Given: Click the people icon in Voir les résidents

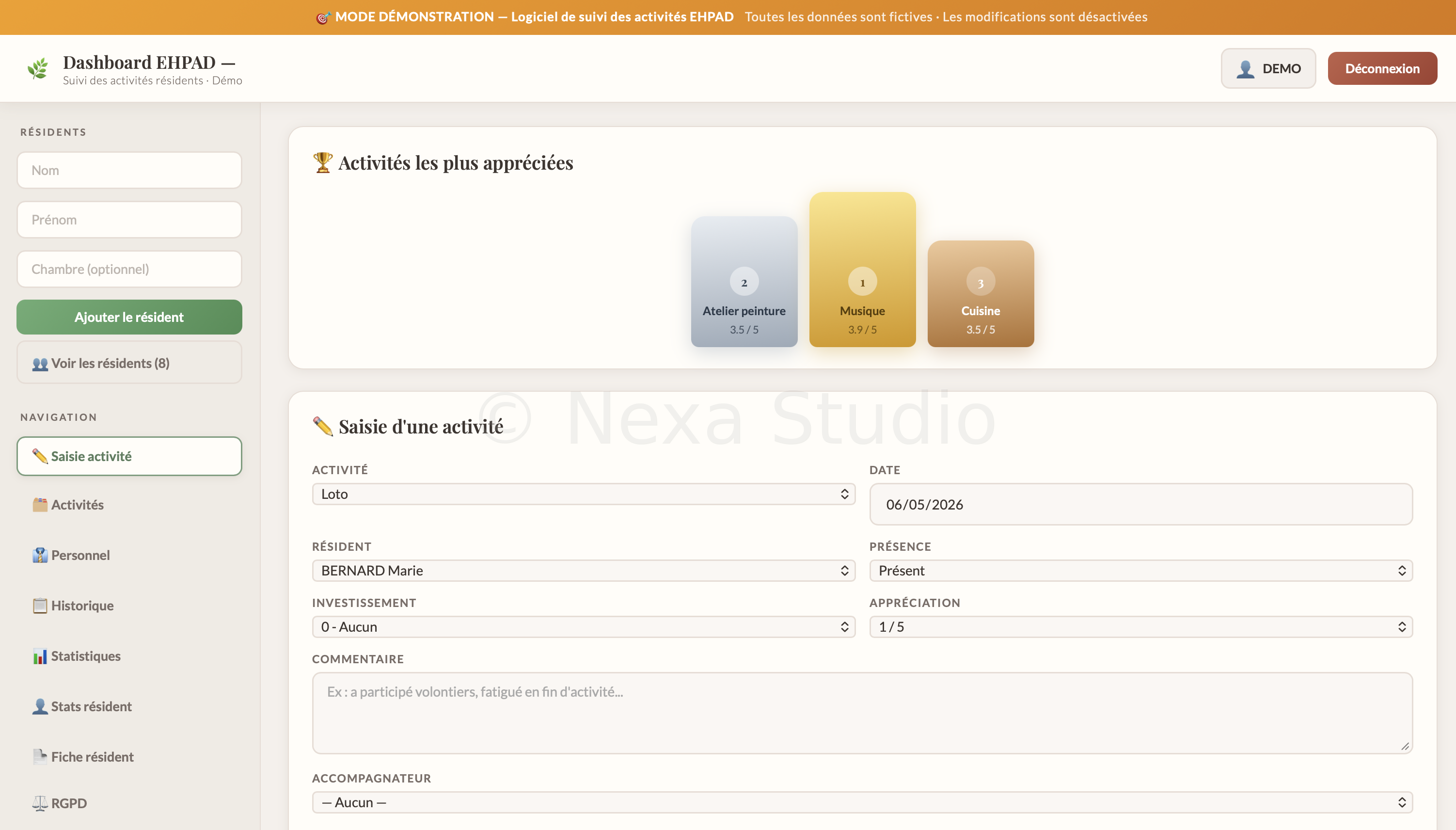Looking at the screenshot, I should pyautogui.click(x=40, y=364).
